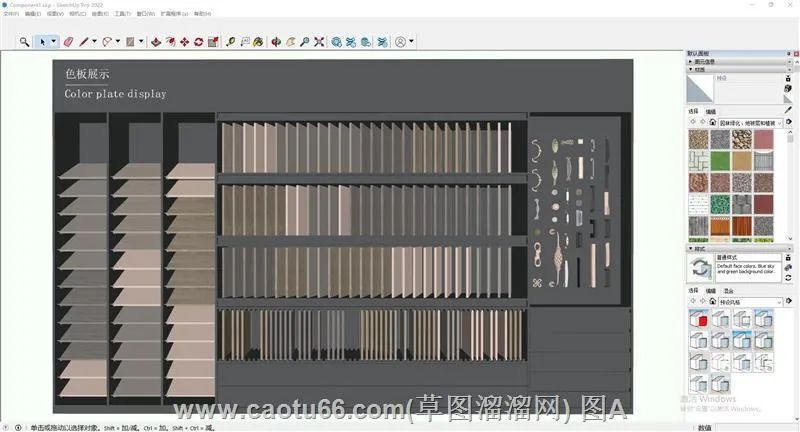This screenshot has height=432, width=800.
Task: Click the Zoom Extents tool
Action: 319,42
